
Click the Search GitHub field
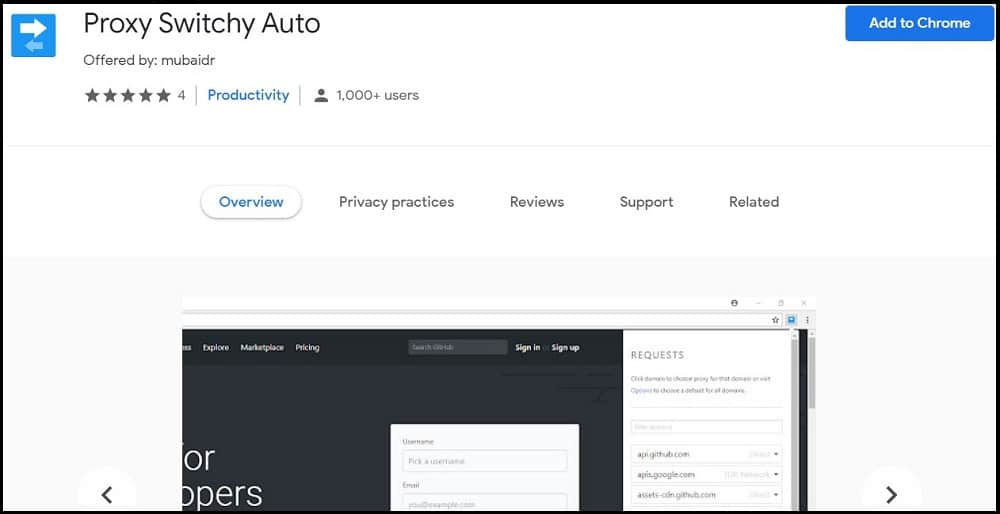point(458,348)
